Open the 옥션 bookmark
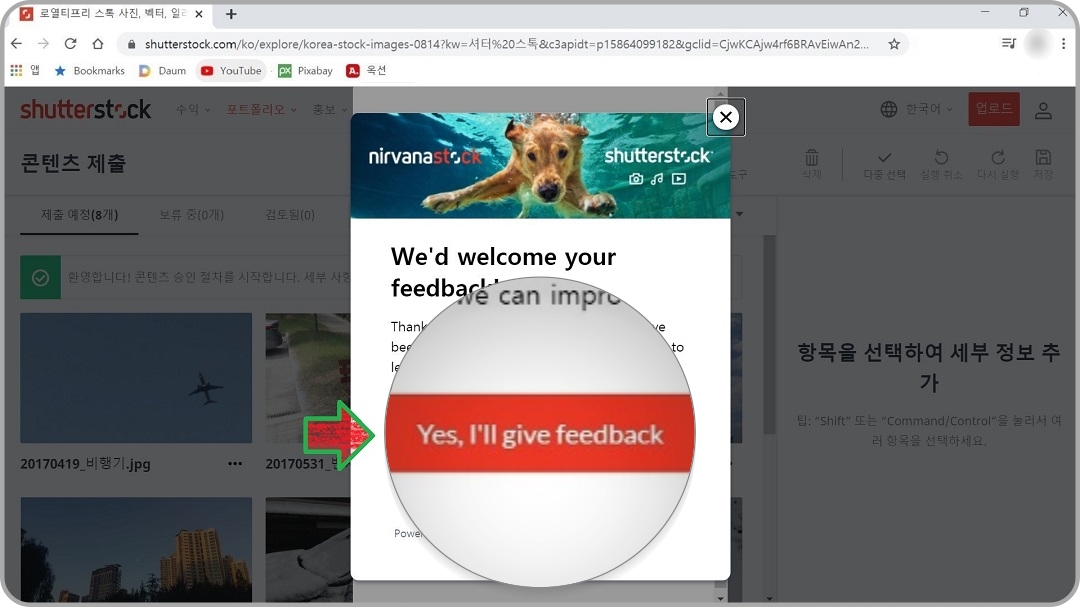Viewport: 1080px width, 607px height. [366, 70]
